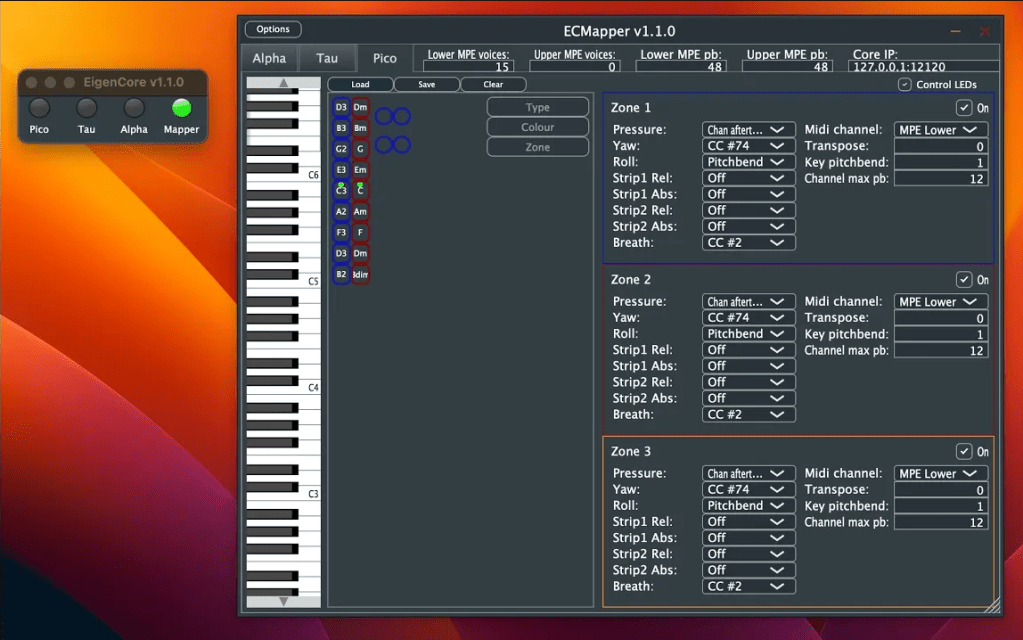Turn off Zone 3 via its On checkbox
This screenshot has height=640, width=1023.
point(964,451)
